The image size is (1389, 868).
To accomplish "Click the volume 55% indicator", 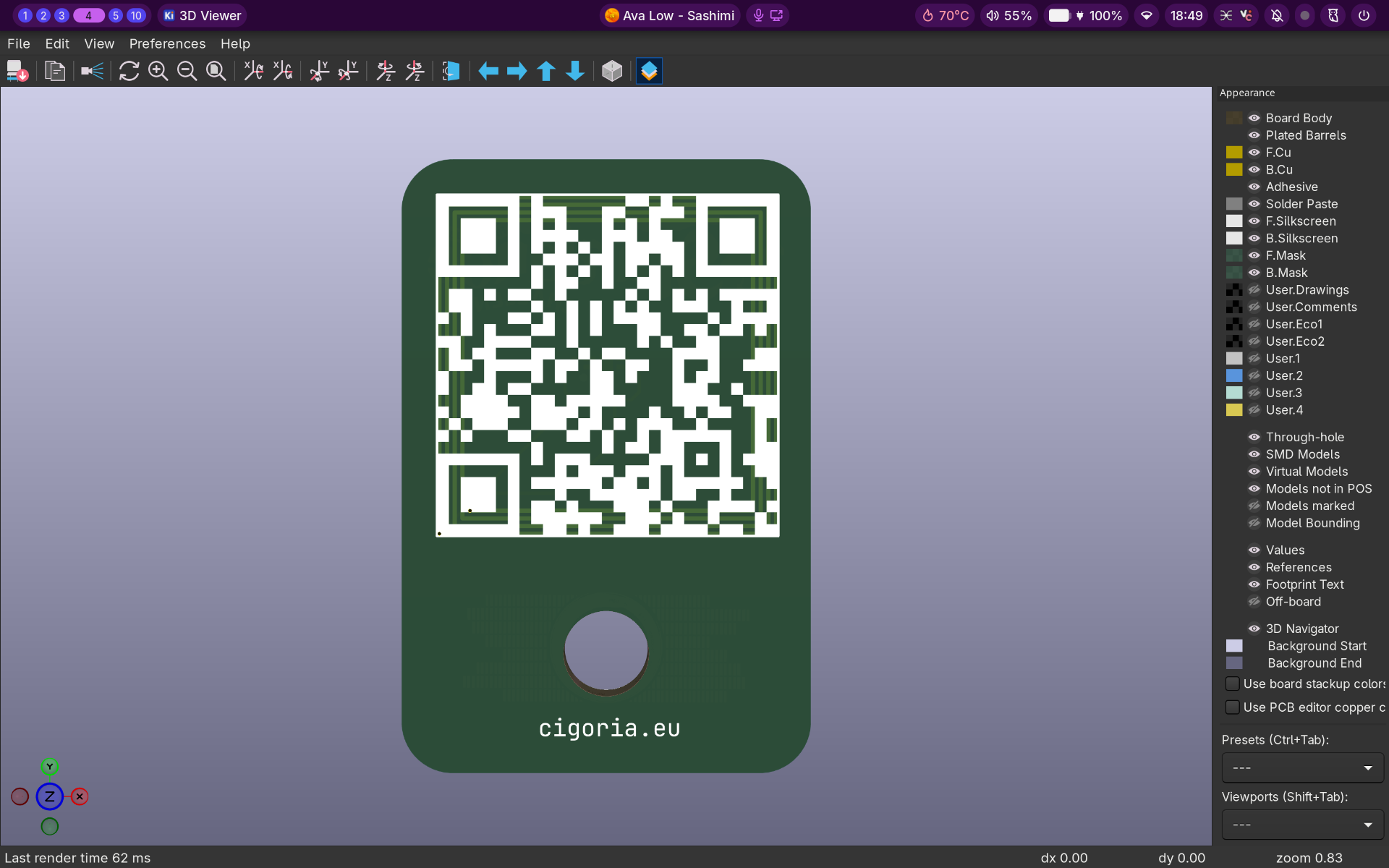I will 1009,15.
